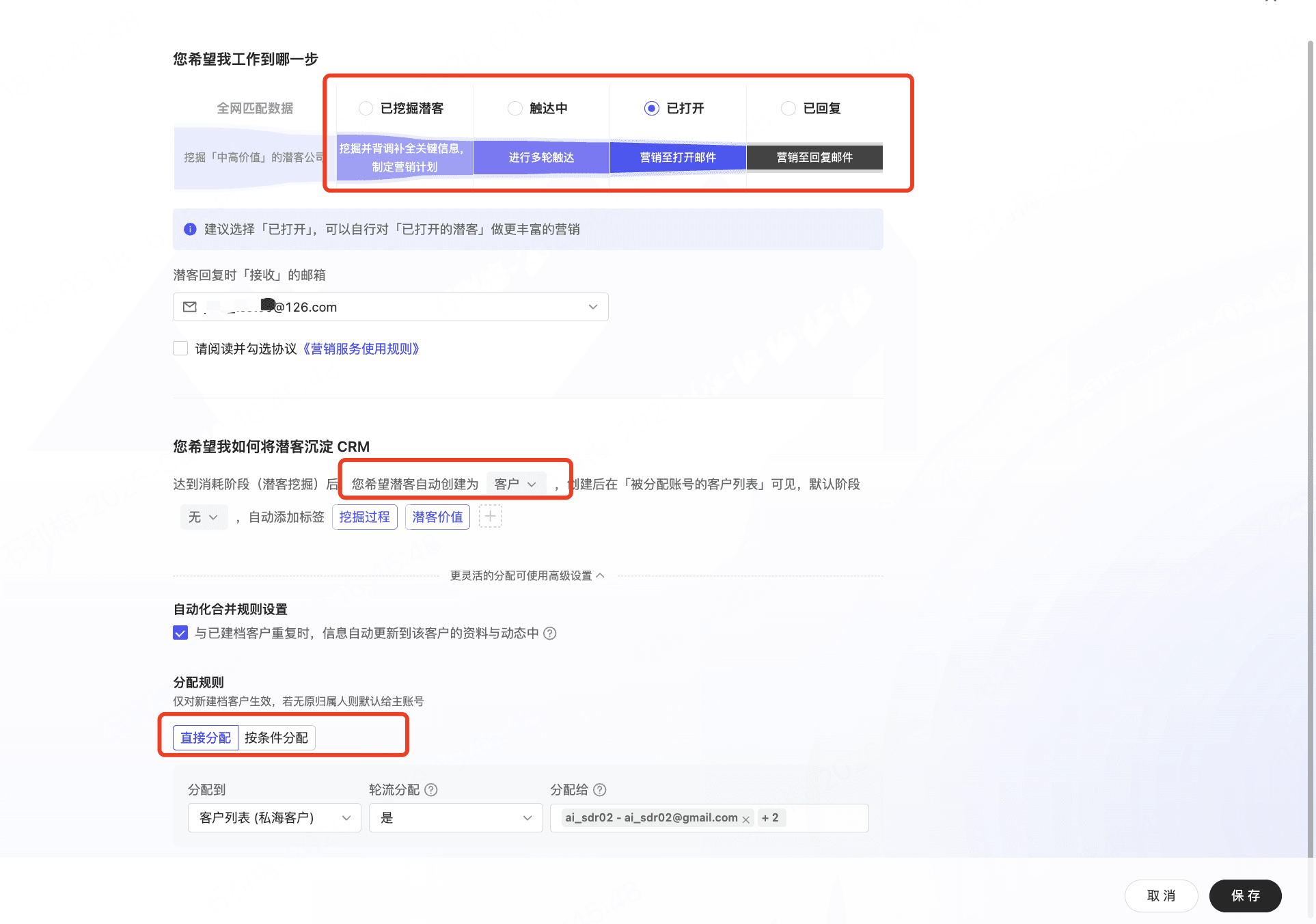Screen dimensions: 1316x924
Task: Uncheck the auto-merge duplicate customer checkbox
Action: [x=180, y=634]
